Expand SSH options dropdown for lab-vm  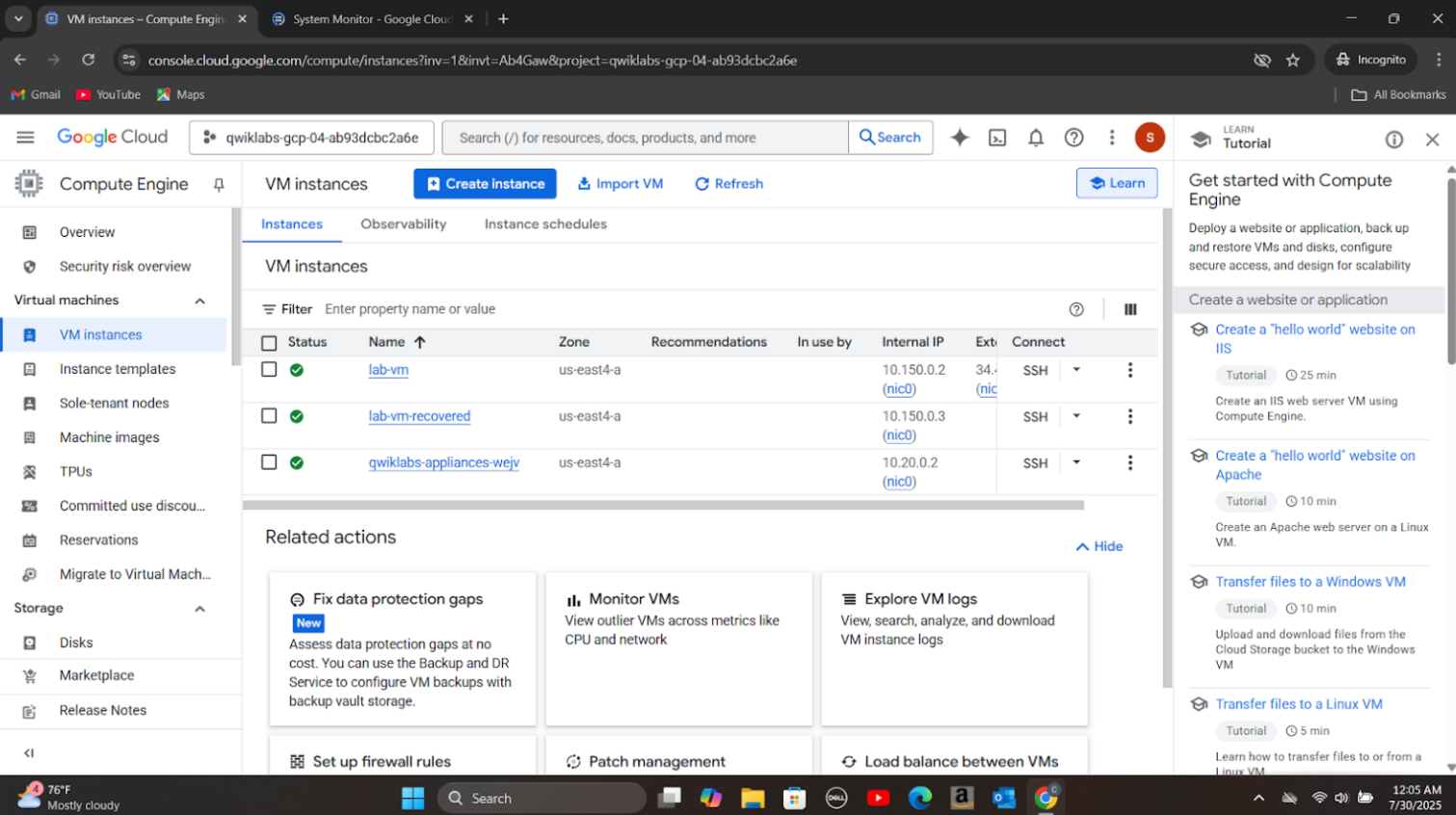click(x=1076, y=370)
